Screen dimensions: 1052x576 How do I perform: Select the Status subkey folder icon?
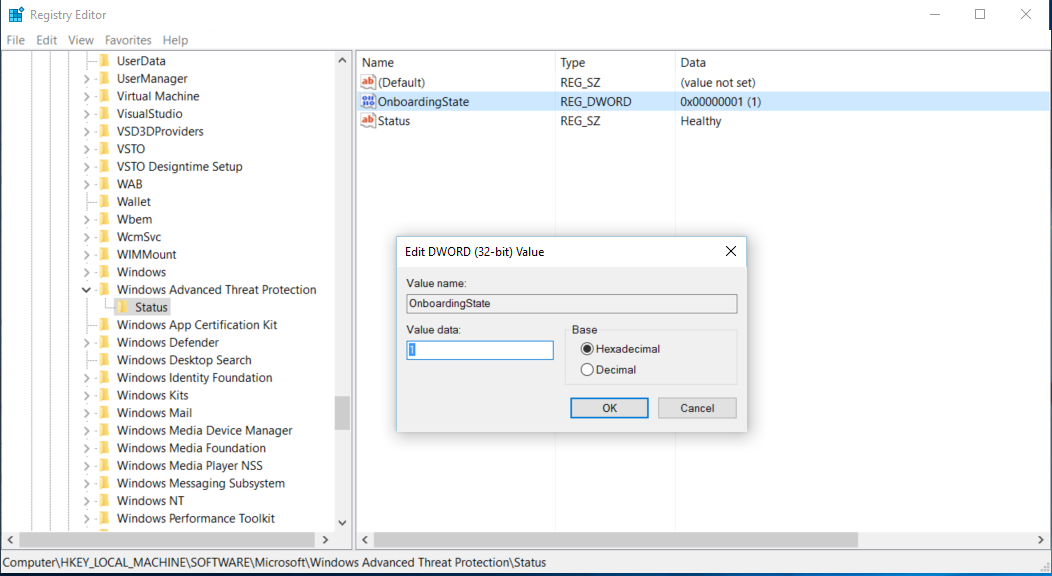[124, 307]
